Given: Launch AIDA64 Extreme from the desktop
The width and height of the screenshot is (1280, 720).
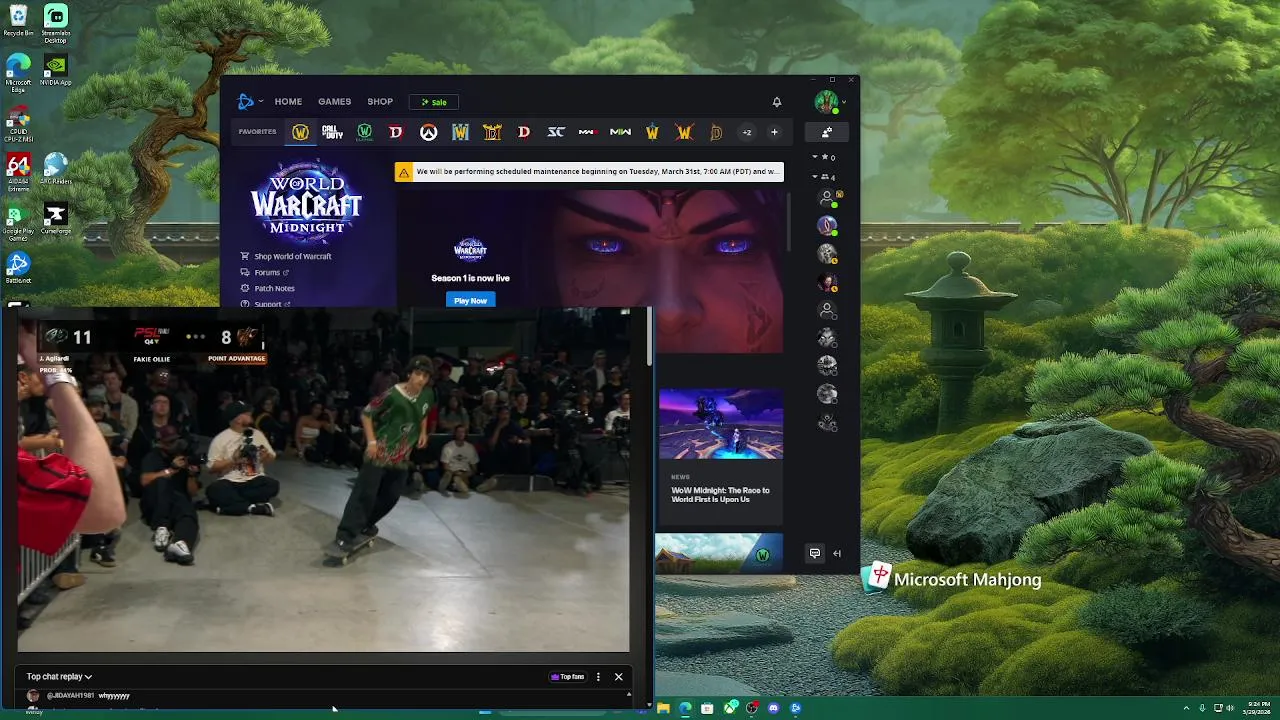Looking at the screenshot, I should click(18, 172).
